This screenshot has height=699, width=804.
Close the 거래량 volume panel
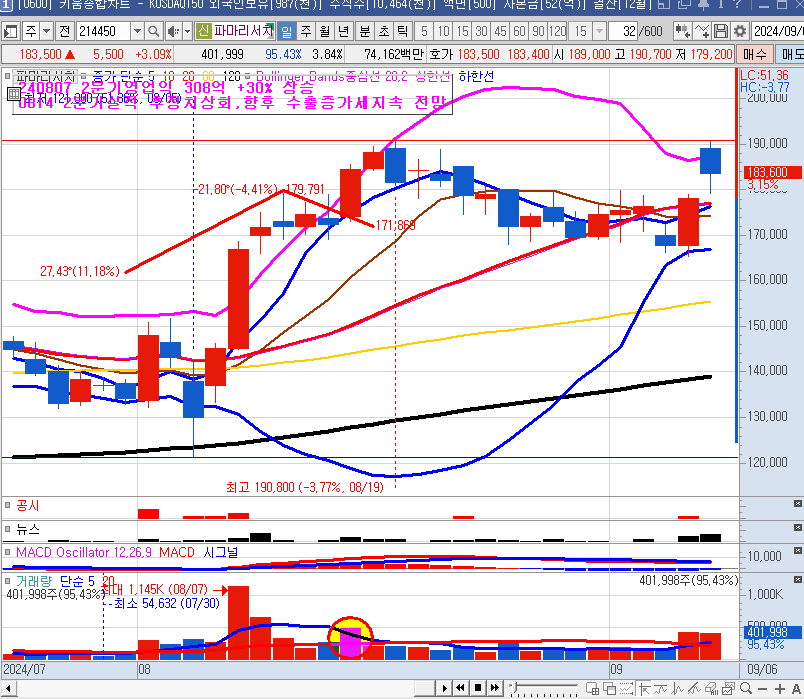[x=798, y=580]
